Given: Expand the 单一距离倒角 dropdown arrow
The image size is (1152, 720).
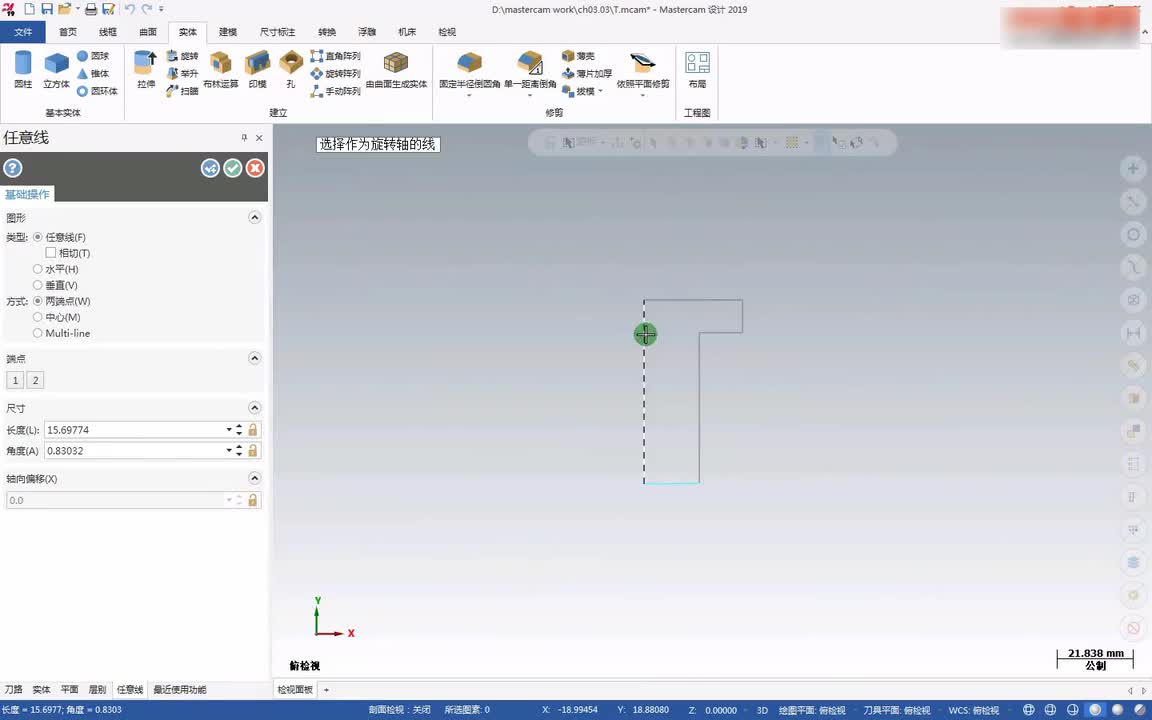Looking at the screenshot, I should tap(530, 96).
